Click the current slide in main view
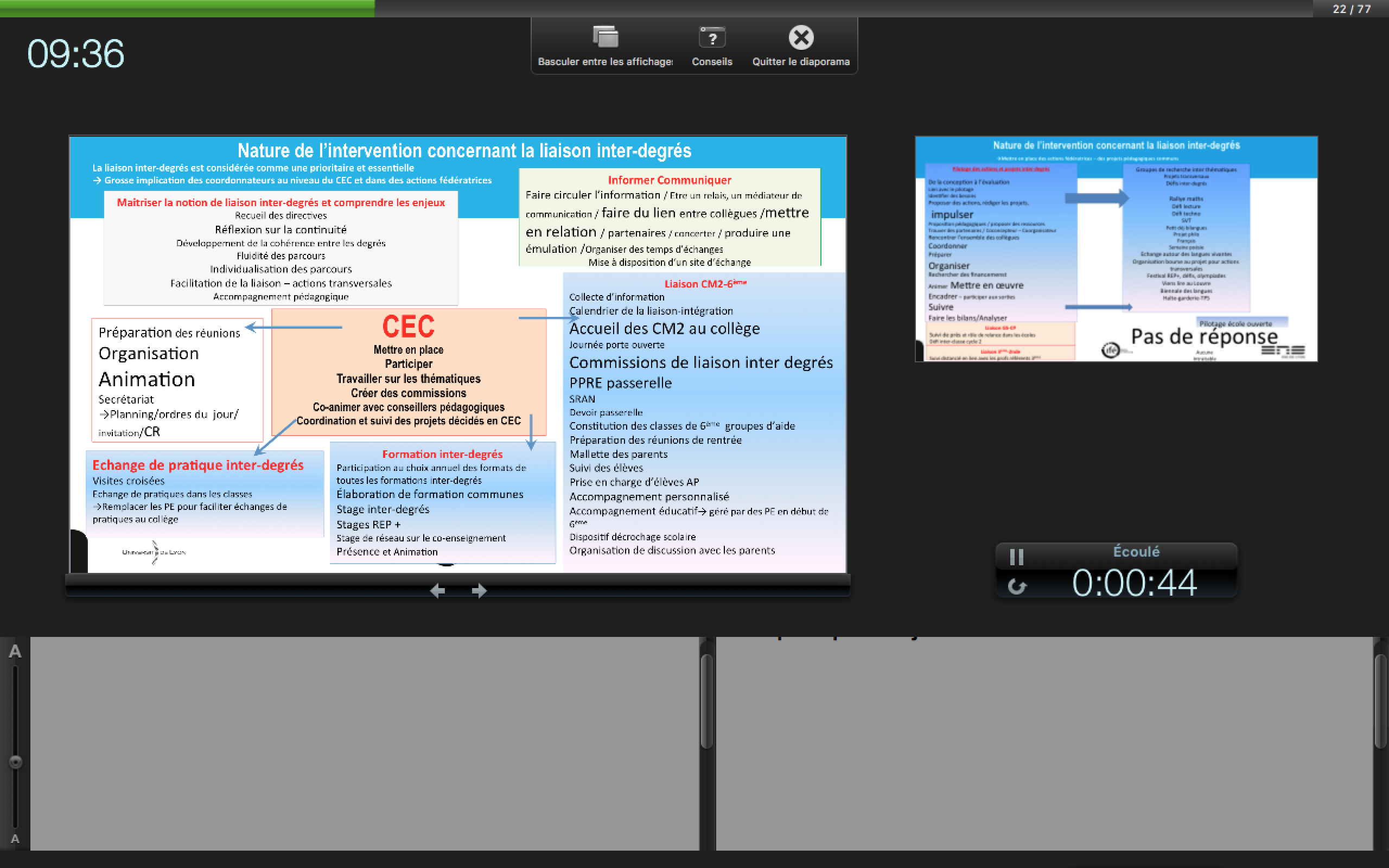The height and width of the screenshot is (868, 1389). pos(457,354)
